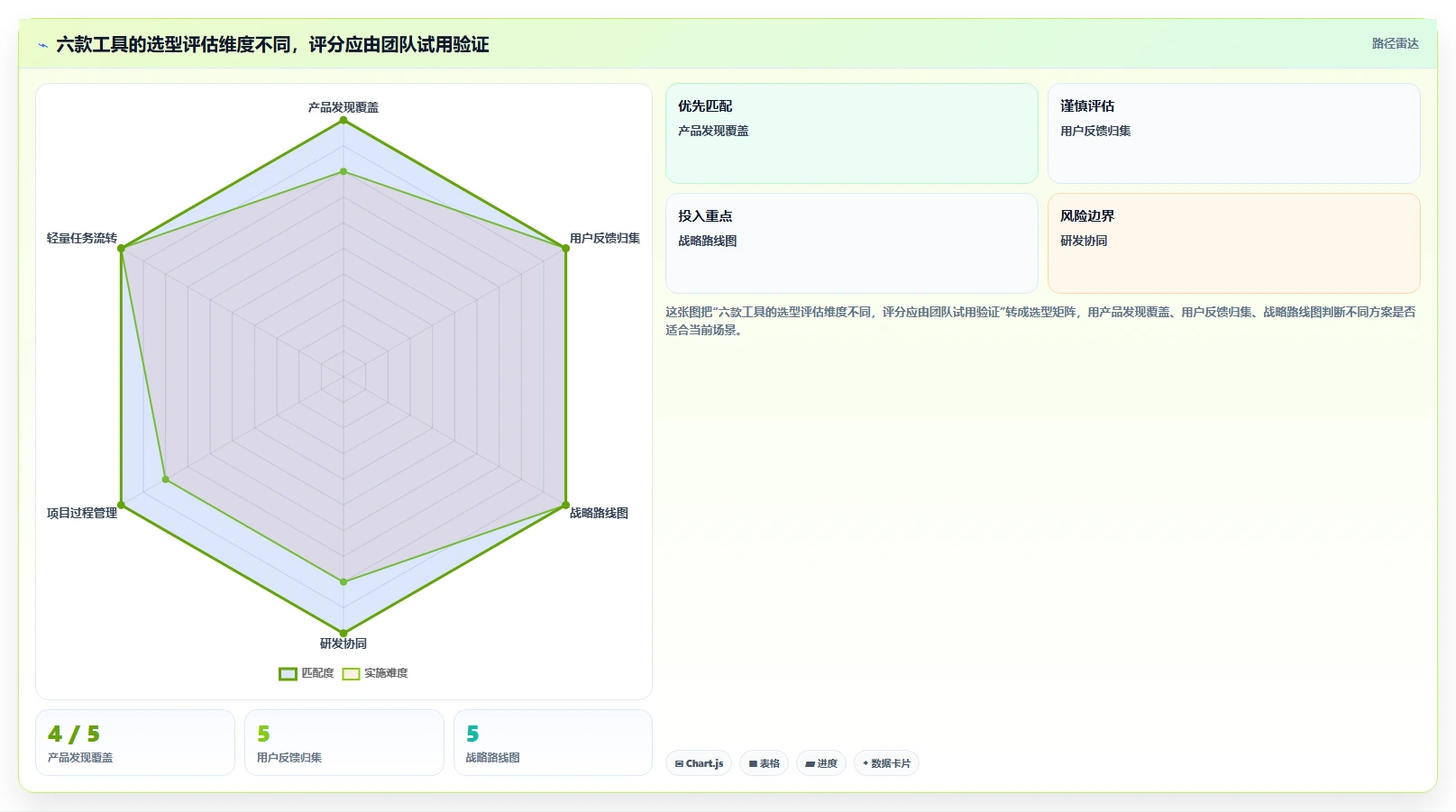Viewport: 1456px width, 812px height.
Task: Click the 研发协同 radar axis label
Action: click(x=343, y=643)
